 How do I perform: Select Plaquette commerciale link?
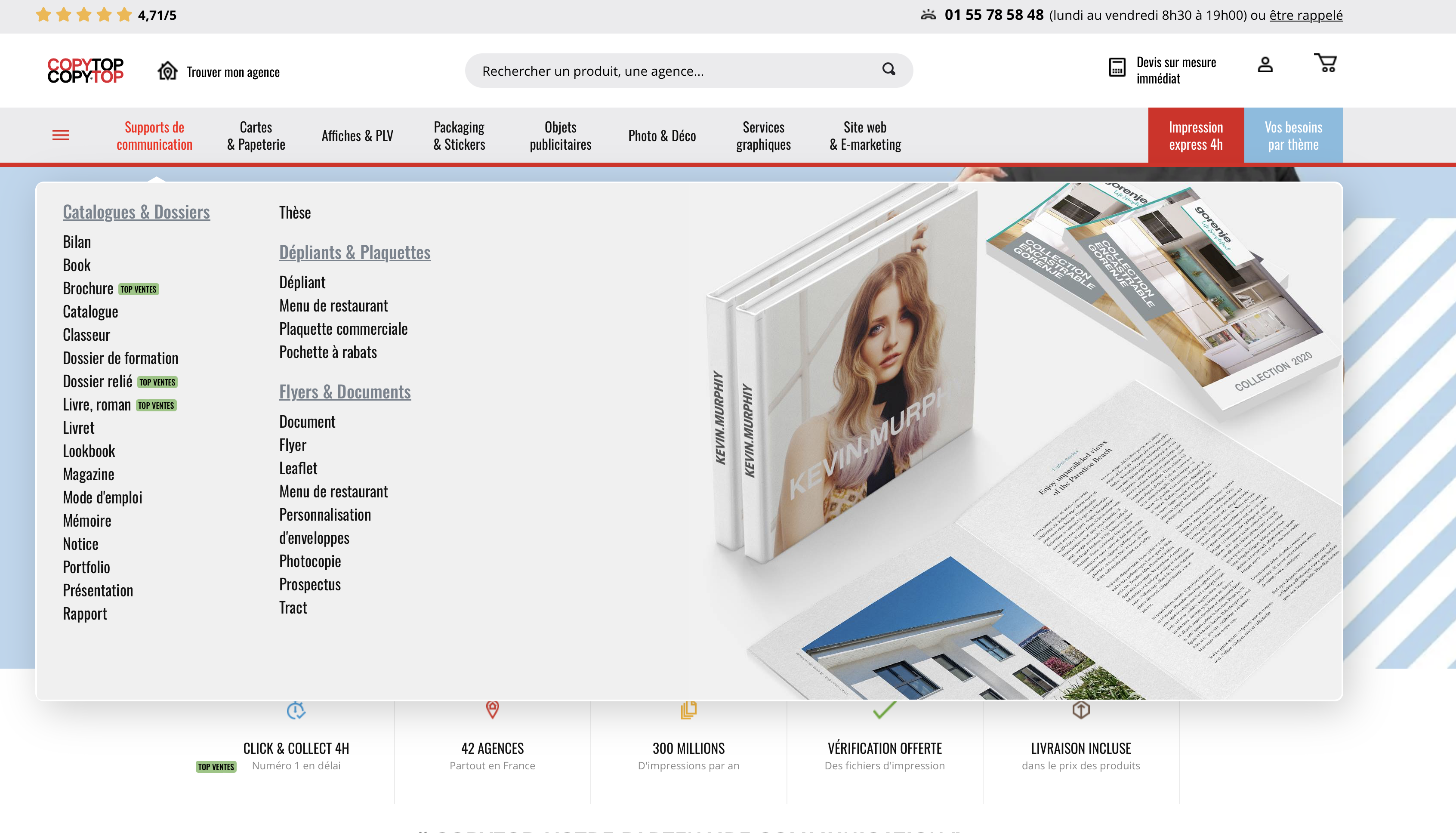click(x=343, y=329)
